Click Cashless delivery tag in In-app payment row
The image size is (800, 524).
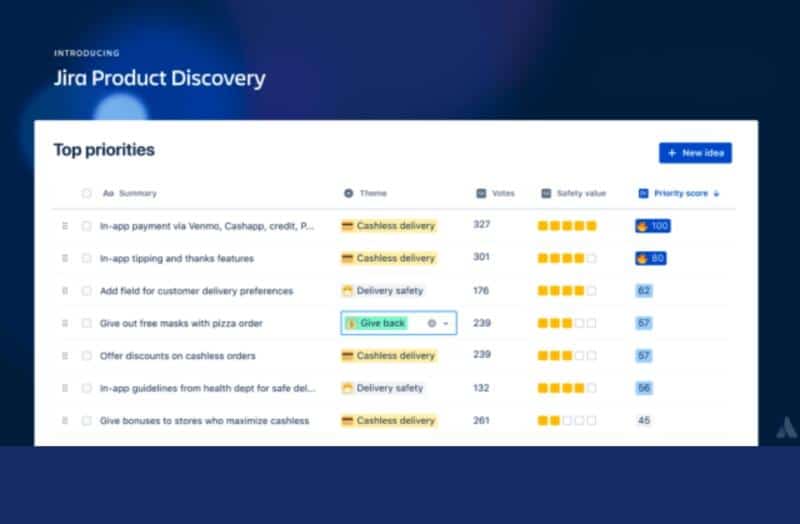point(389,226)
